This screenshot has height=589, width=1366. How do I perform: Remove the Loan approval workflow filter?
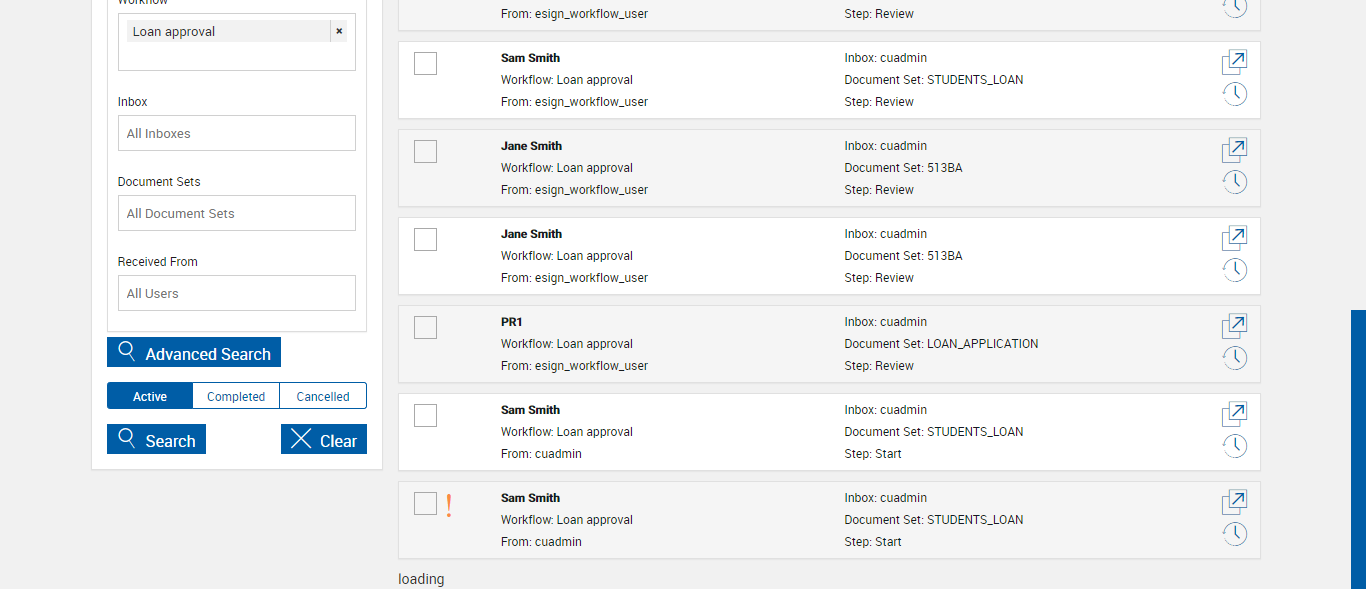(x=339, y=31)
